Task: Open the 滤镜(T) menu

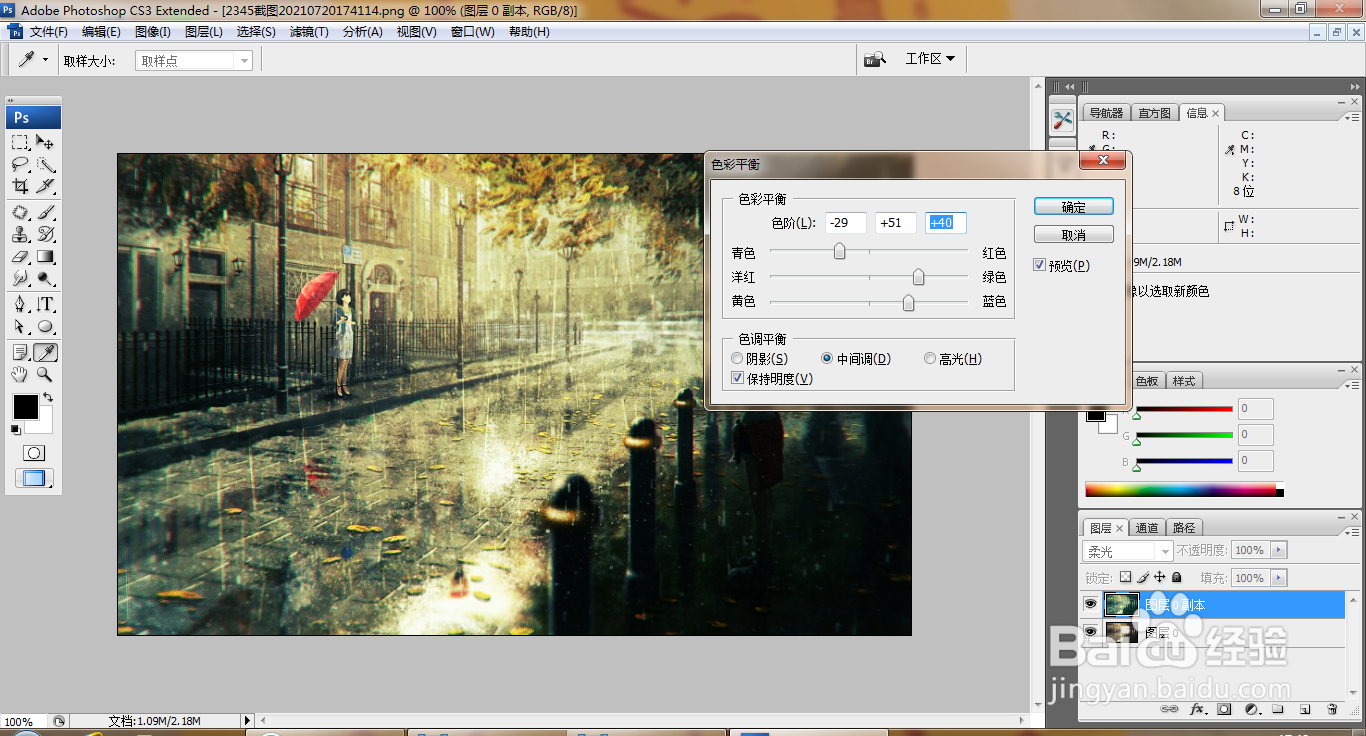Action: [309, 32]
